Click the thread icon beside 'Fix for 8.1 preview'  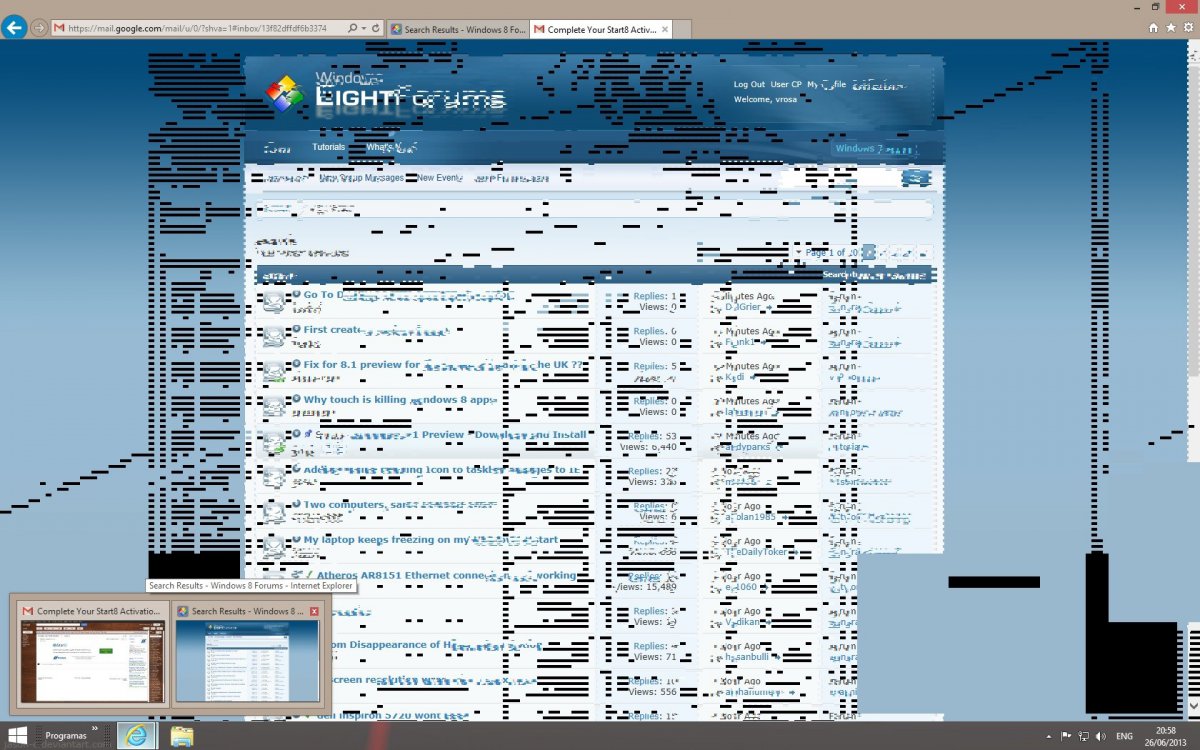pos(273,371)
